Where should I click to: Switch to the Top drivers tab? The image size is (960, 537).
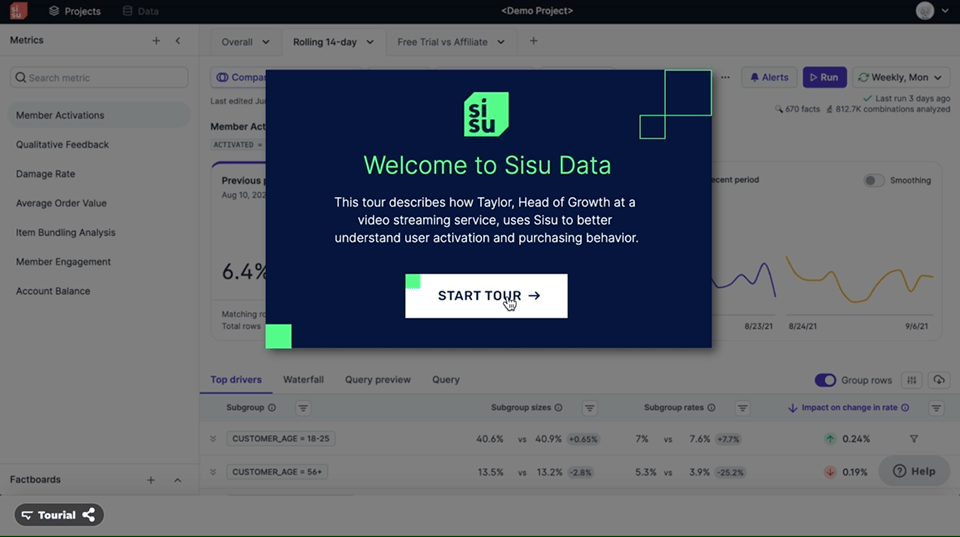(236, 380)
